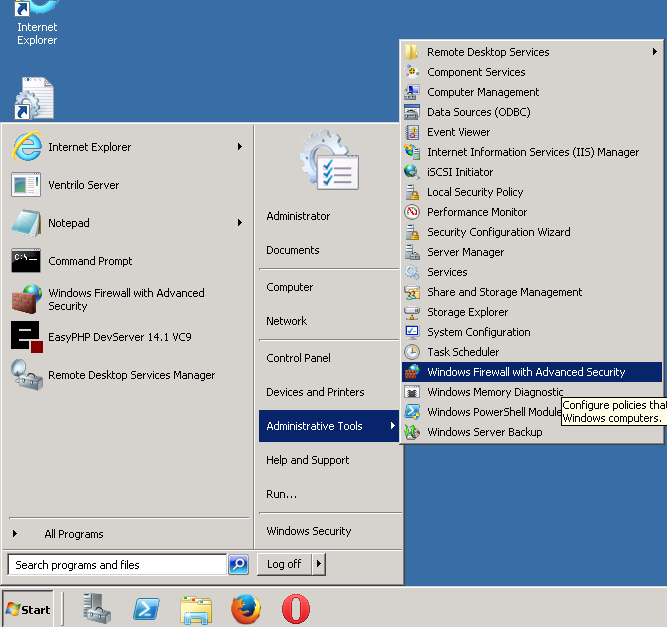Expand the Remote Desktop Services submenu arrow

[655, 52]
